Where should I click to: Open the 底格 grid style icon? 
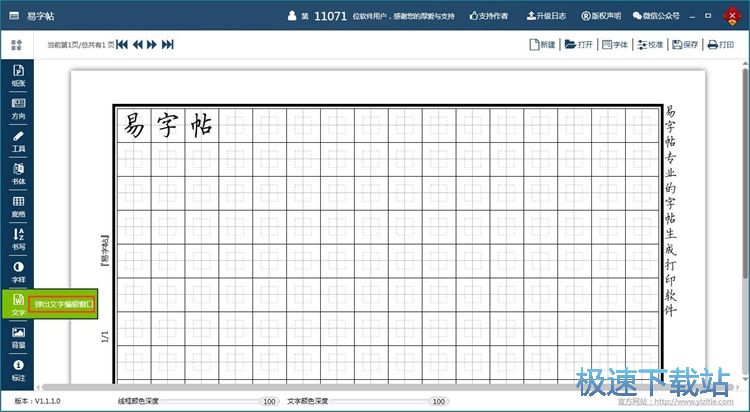tap(18, 205)
